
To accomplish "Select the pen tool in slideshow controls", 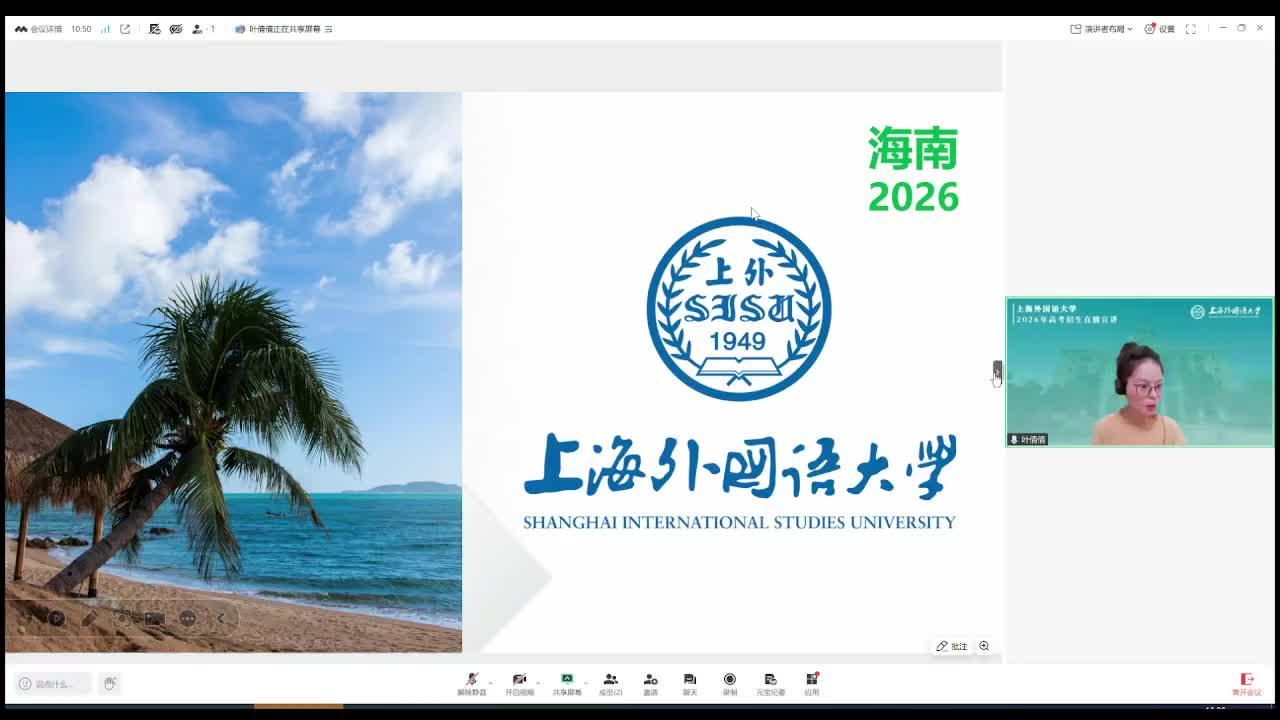I will 89,619.
